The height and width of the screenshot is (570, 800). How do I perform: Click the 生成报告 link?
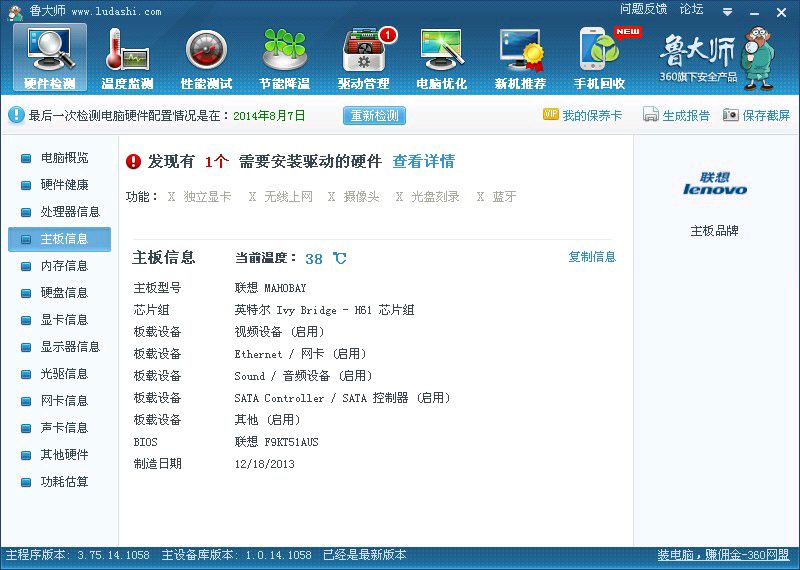click(686, 115)
